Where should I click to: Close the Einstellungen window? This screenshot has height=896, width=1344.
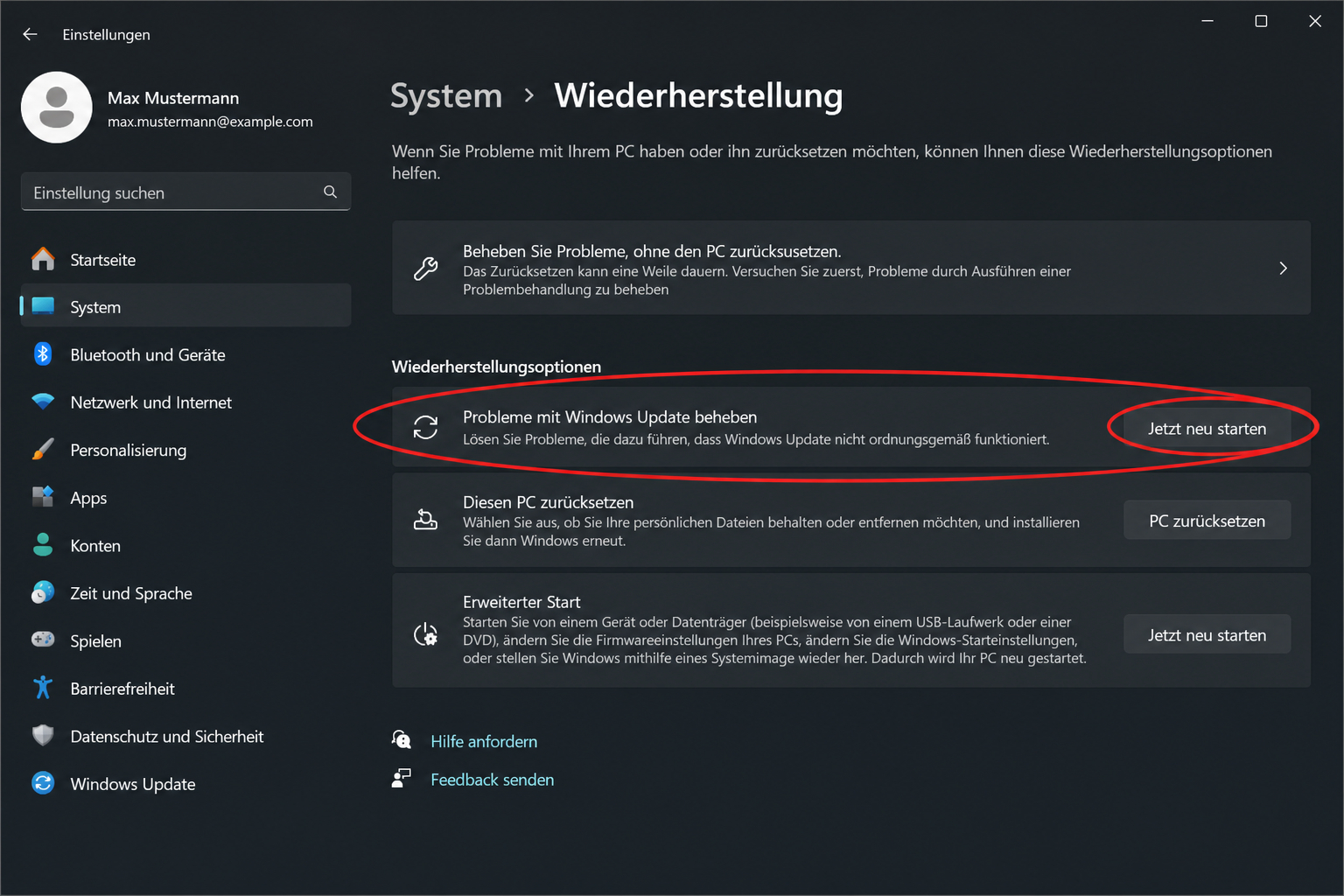pyautogui.click(x=1315, y=21)
